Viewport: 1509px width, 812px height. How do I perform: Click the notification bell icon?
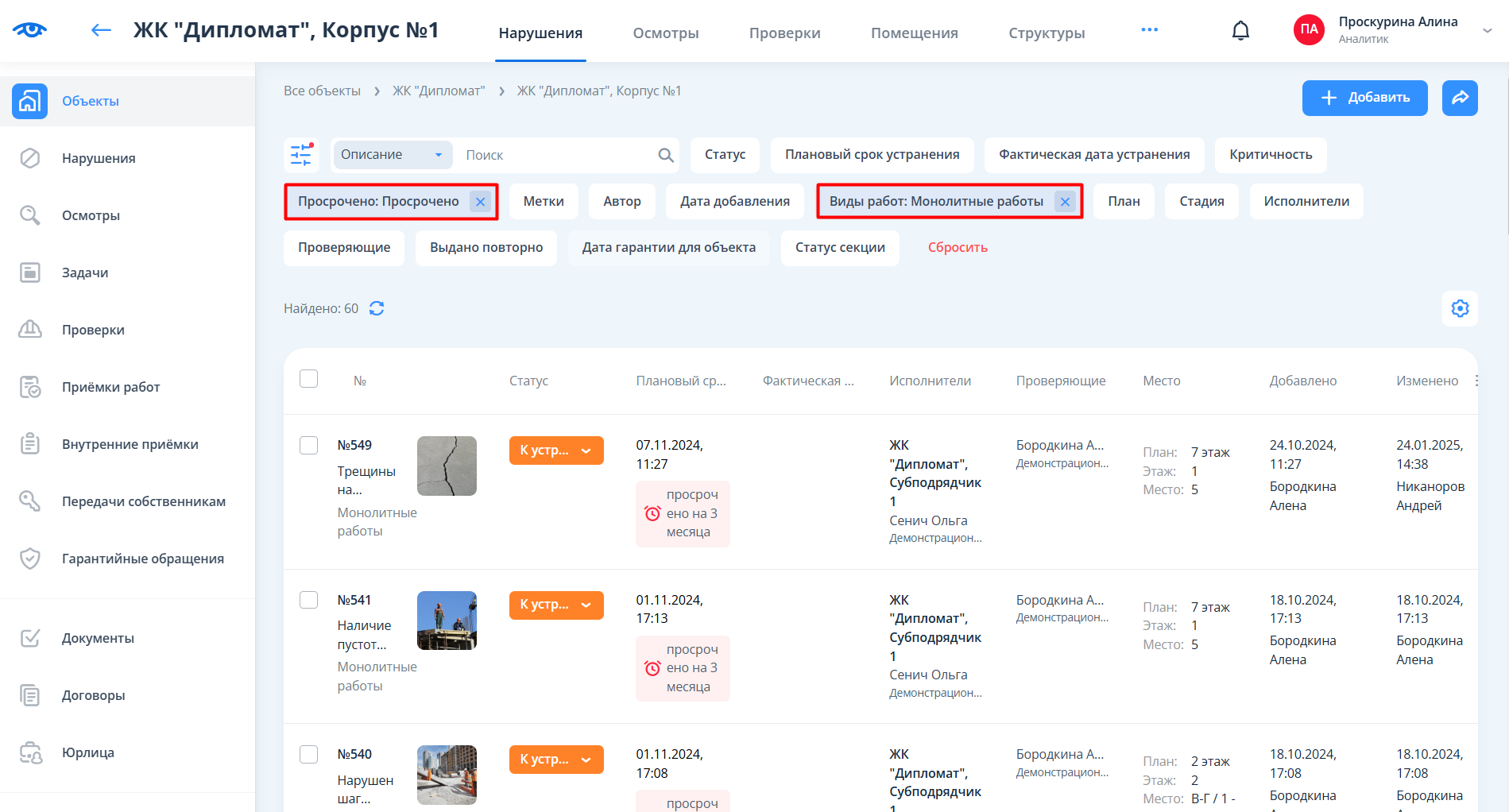pyautogui.click(x=1240, y=31)
